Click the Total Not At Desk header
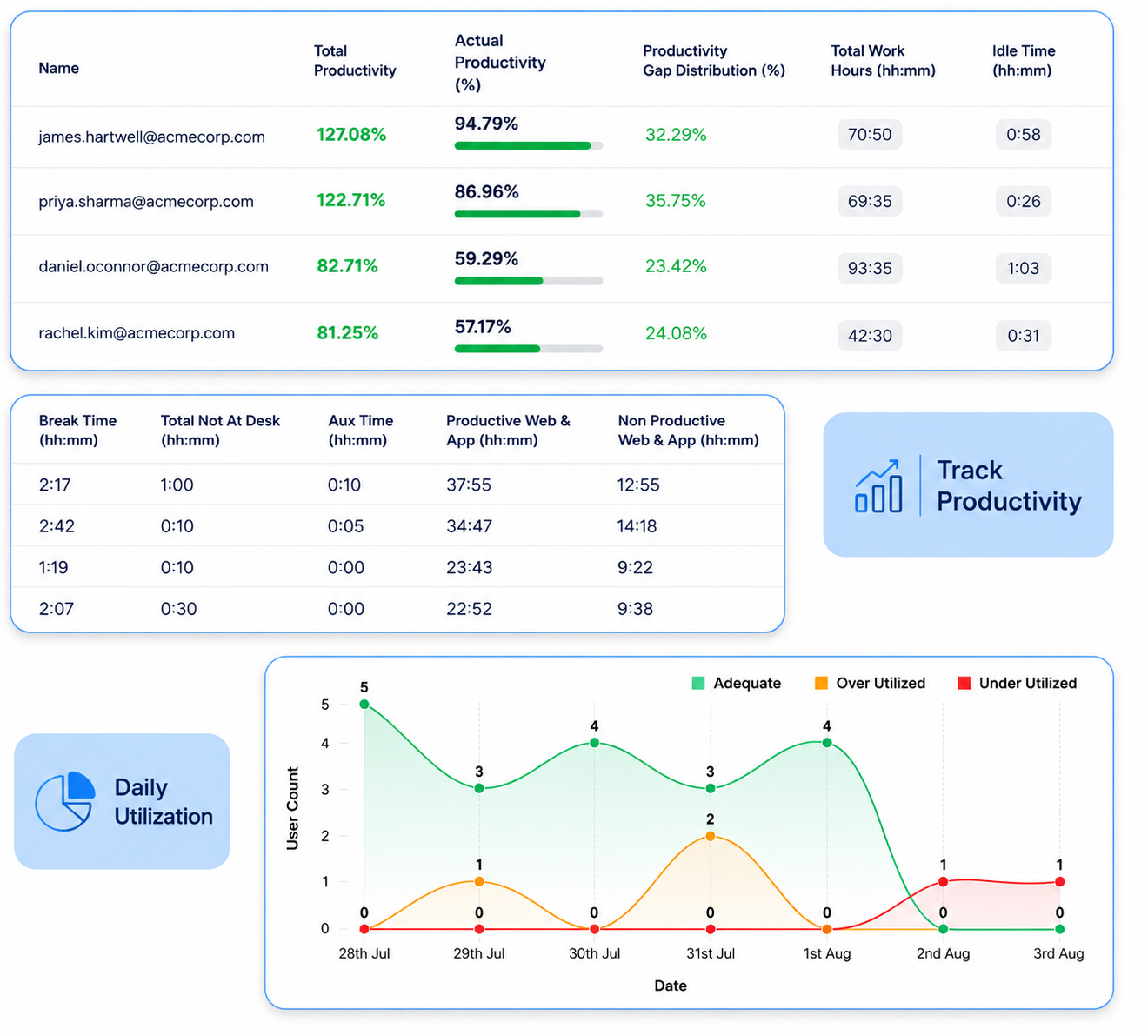The image size is (1148, 1036). (x=220, y=431)
